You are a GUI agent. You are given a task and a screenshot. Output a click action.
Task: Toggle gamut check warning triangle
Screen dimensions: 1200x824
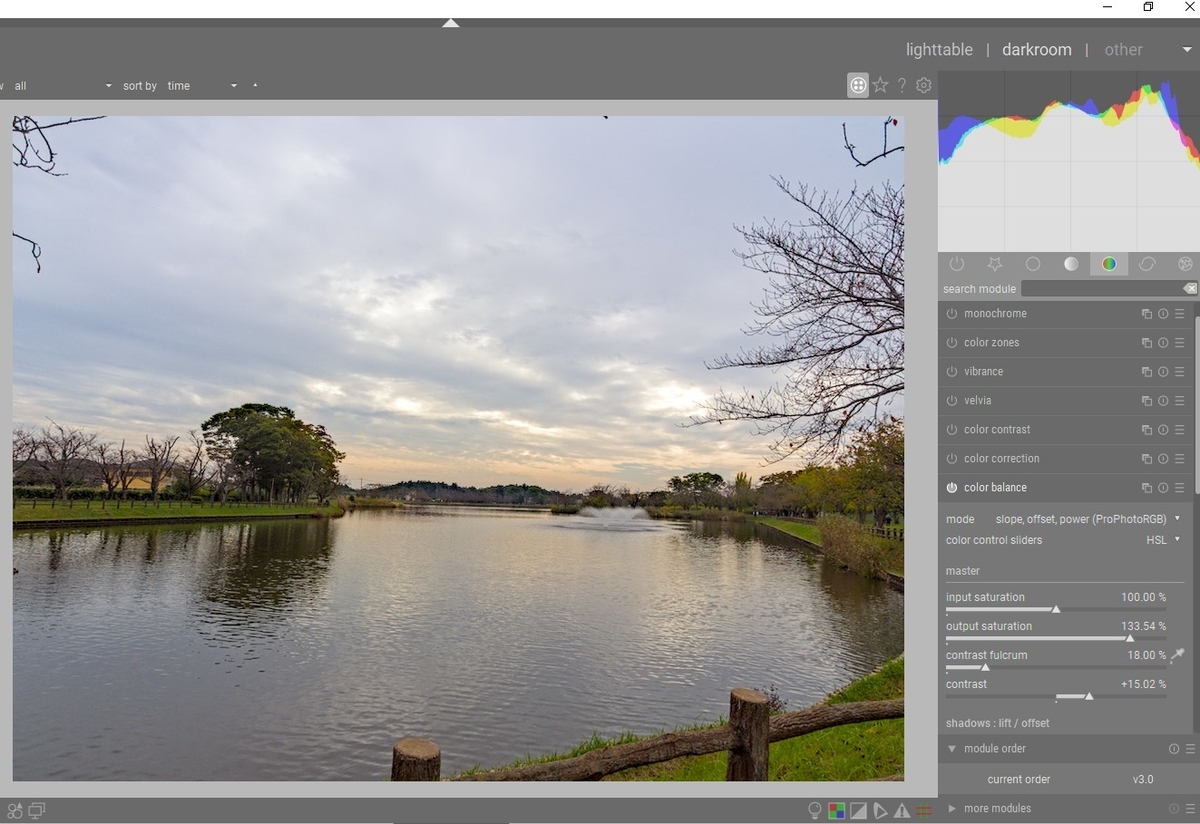(902, 811)
